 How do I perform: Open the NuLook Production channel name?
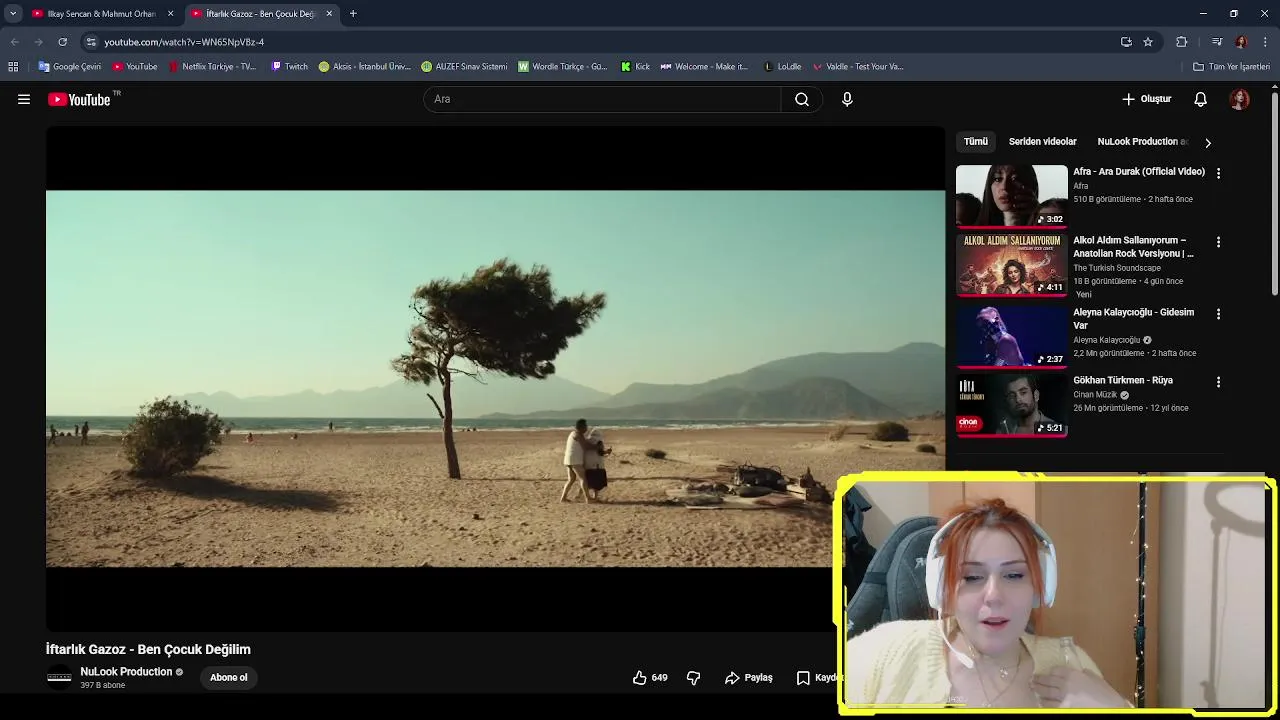(x=126, y=671)
